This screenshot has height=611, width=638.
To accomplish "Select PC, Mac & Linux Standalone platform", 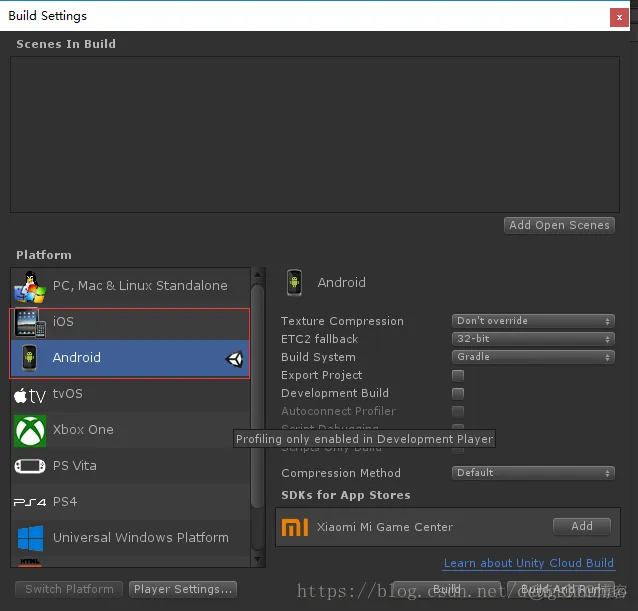I will (130, 287).
